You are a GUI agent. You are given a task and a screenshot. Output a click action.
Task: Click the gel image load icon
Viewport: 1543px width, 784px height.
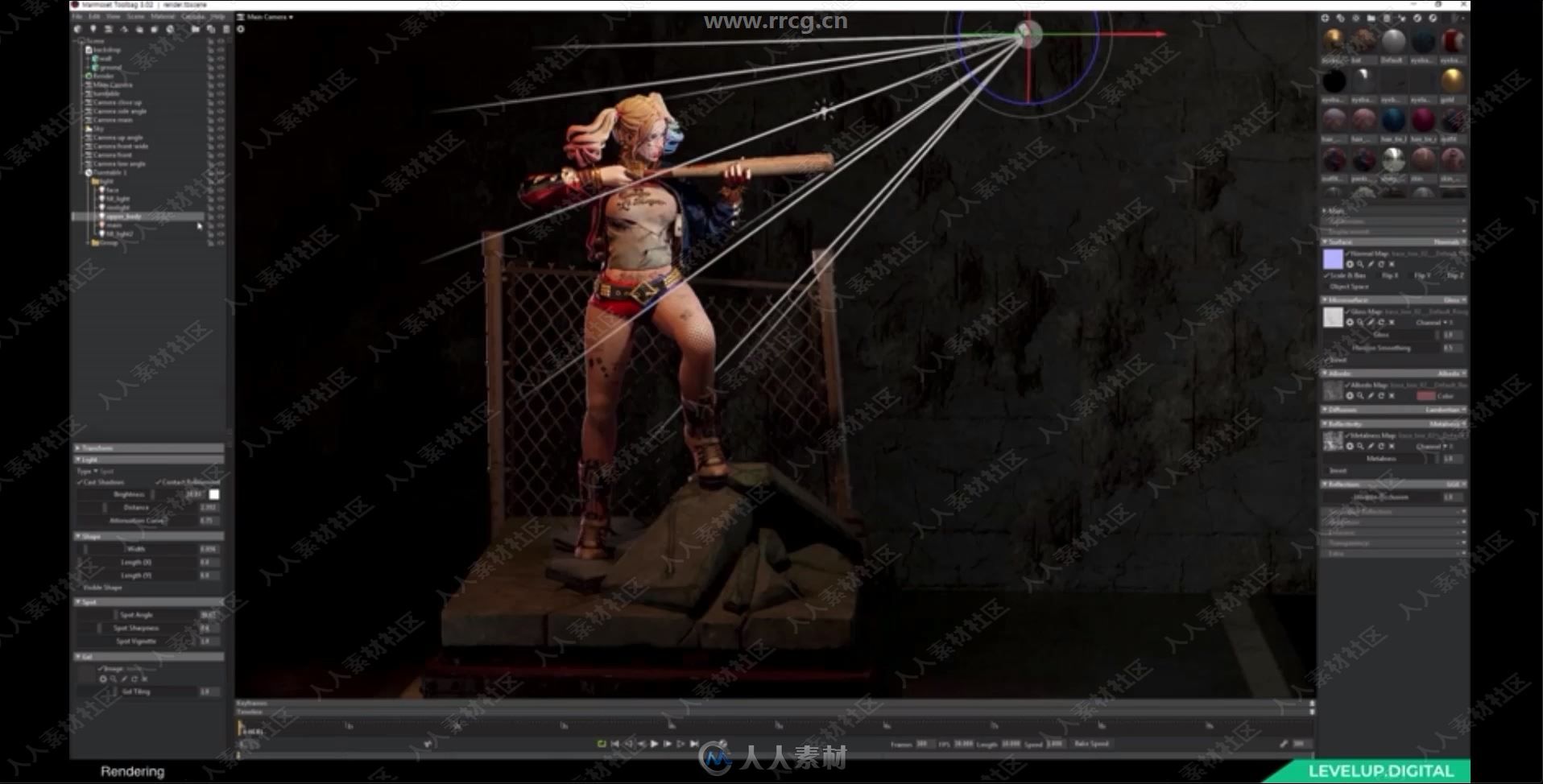pyautogui.click(x=102, y=679)
